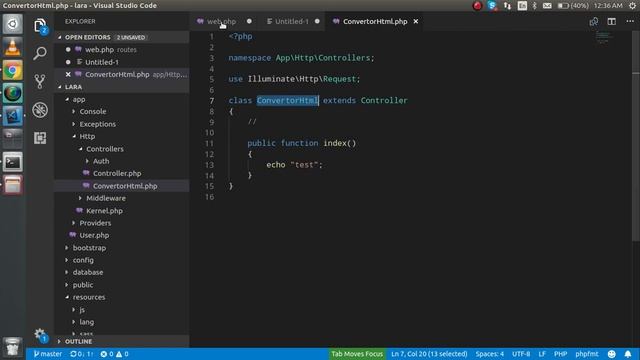Open the Source Control view icon

point(40,81)
